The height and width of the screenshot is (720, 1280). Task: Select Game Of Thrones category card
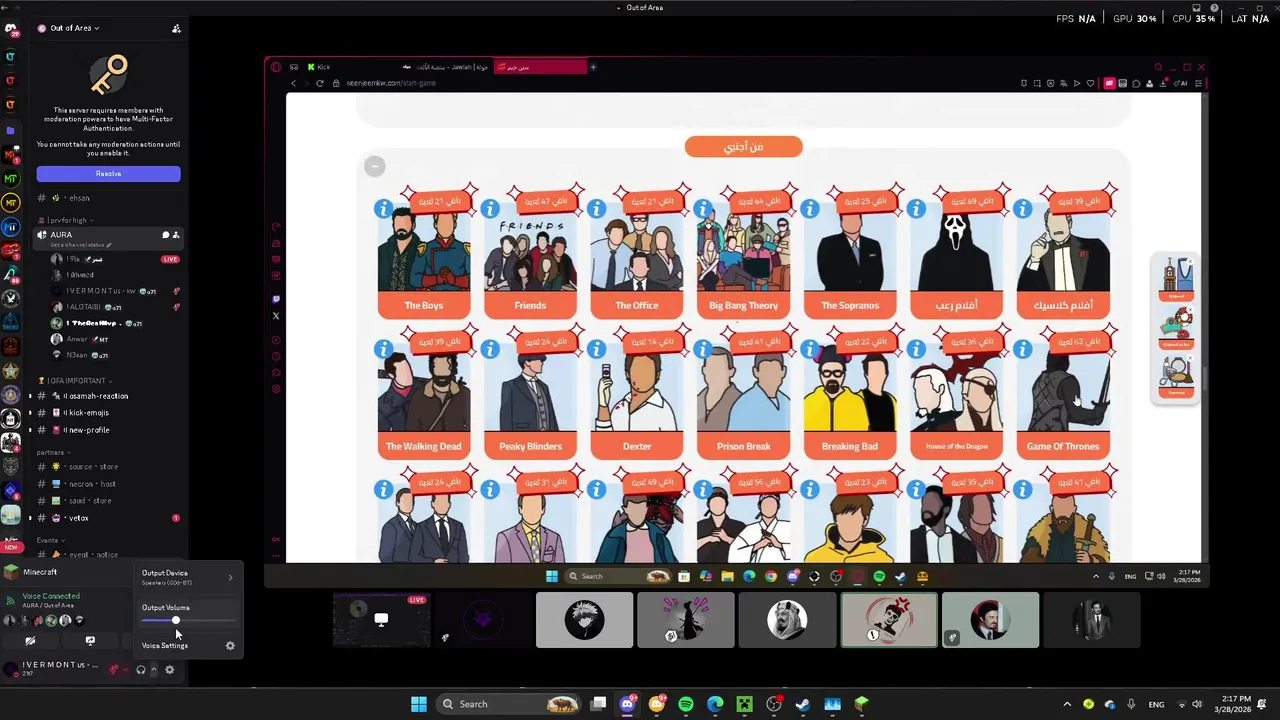(x=1063, y=393)
